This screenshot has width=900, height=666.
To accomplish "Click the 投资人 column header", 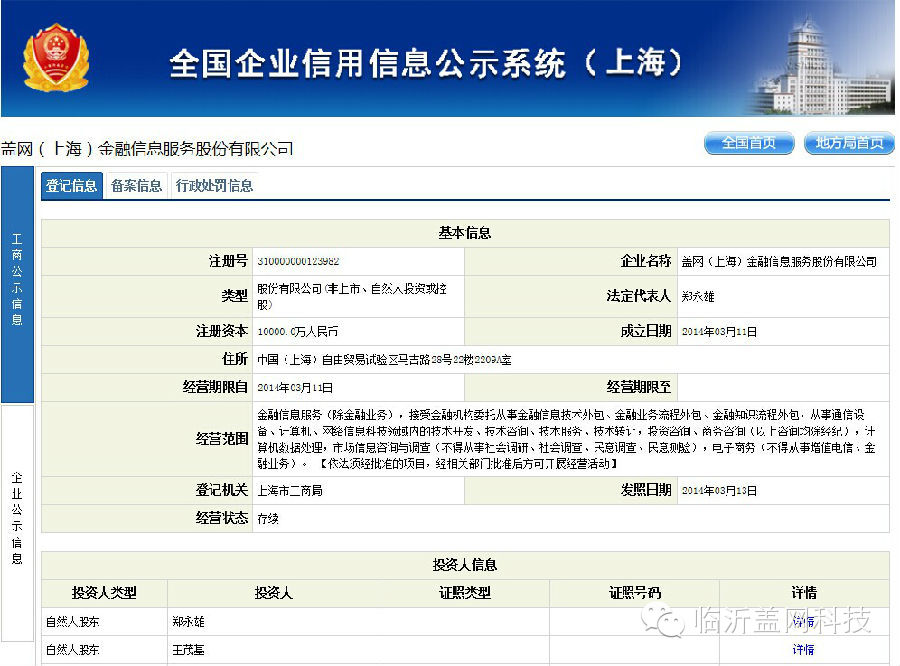I will [273, 593].
